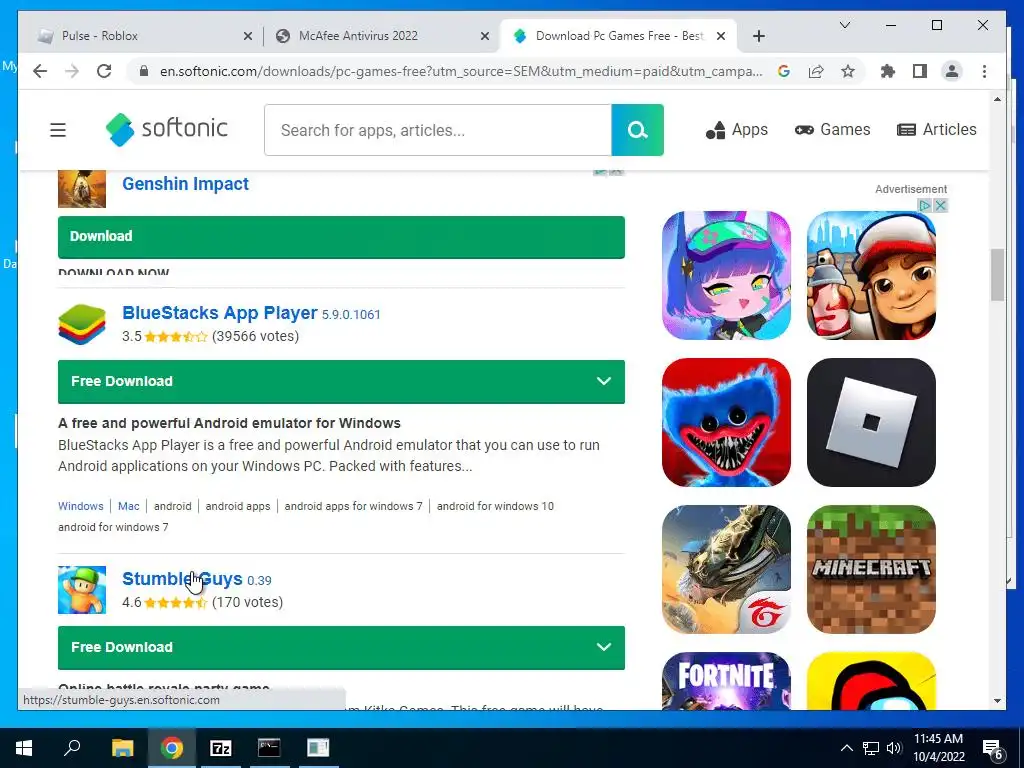Screen dimensions: 1024x768
Task: Close the McAfee Antivirus 2022 tab
Action: pos(485,36)
